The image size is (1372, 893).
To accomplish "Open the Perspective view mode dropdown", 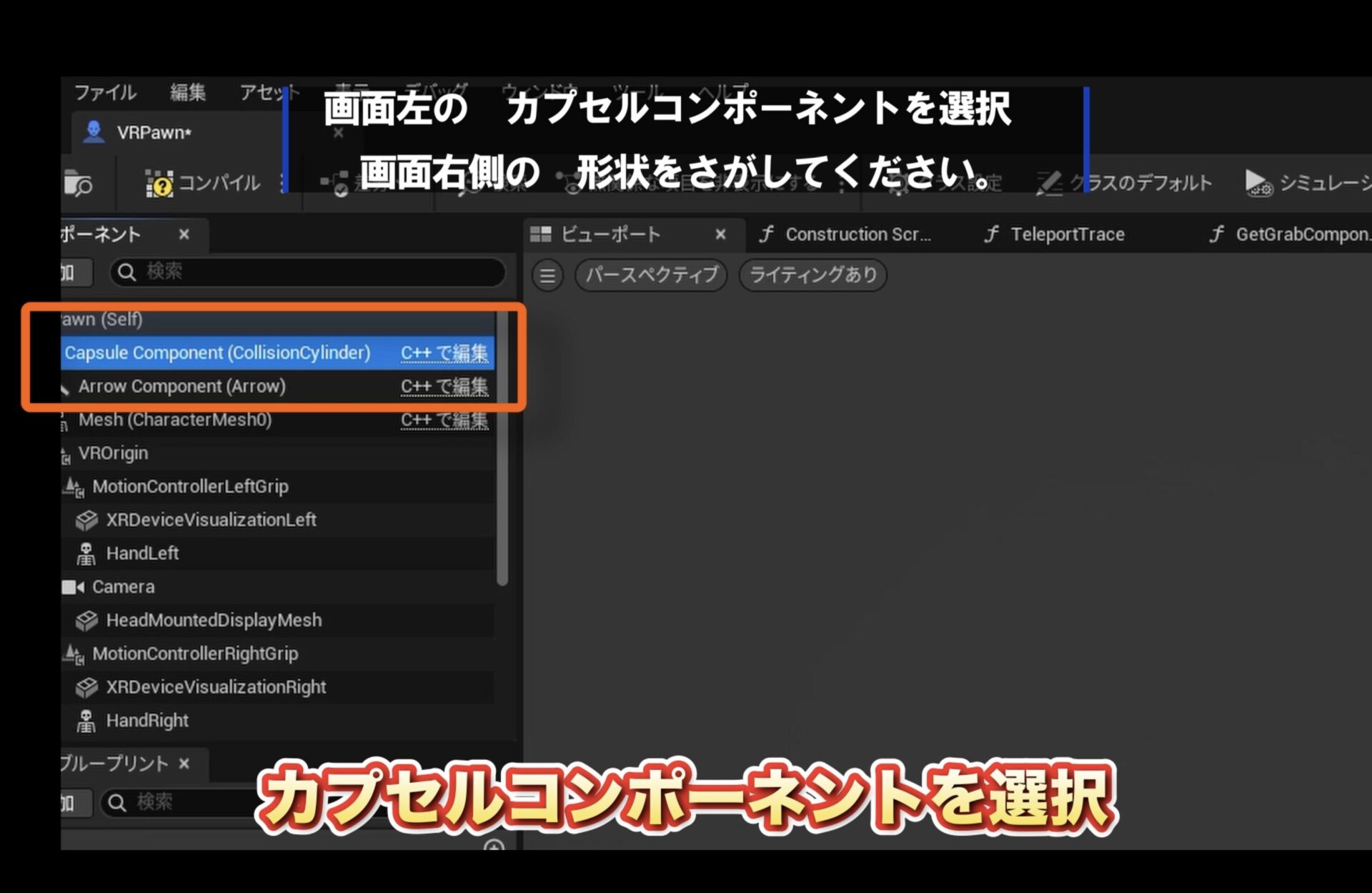I will (x=651, y=275).
